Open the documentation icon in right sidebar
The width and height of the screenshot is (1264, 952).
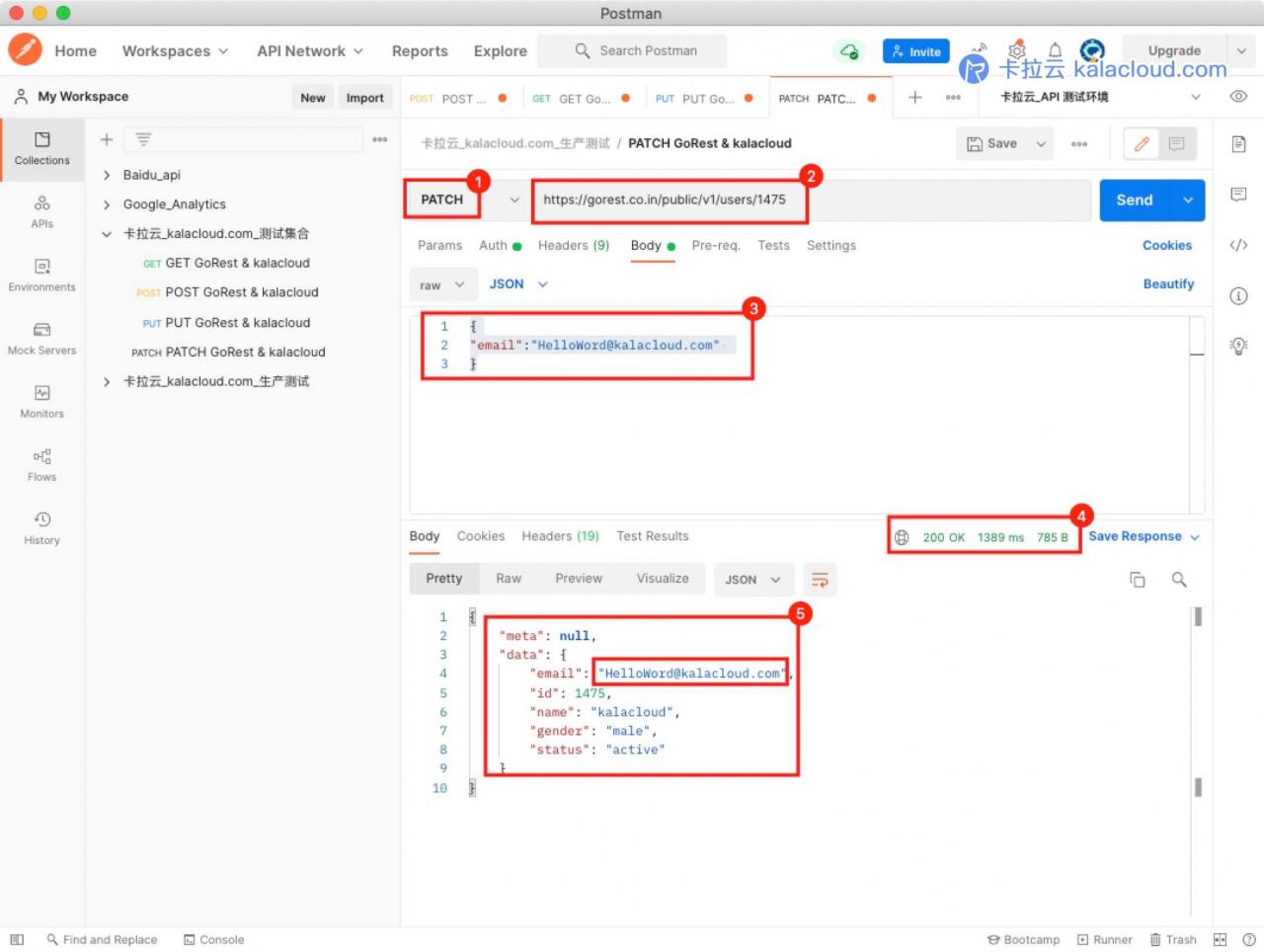point(1238,144)
